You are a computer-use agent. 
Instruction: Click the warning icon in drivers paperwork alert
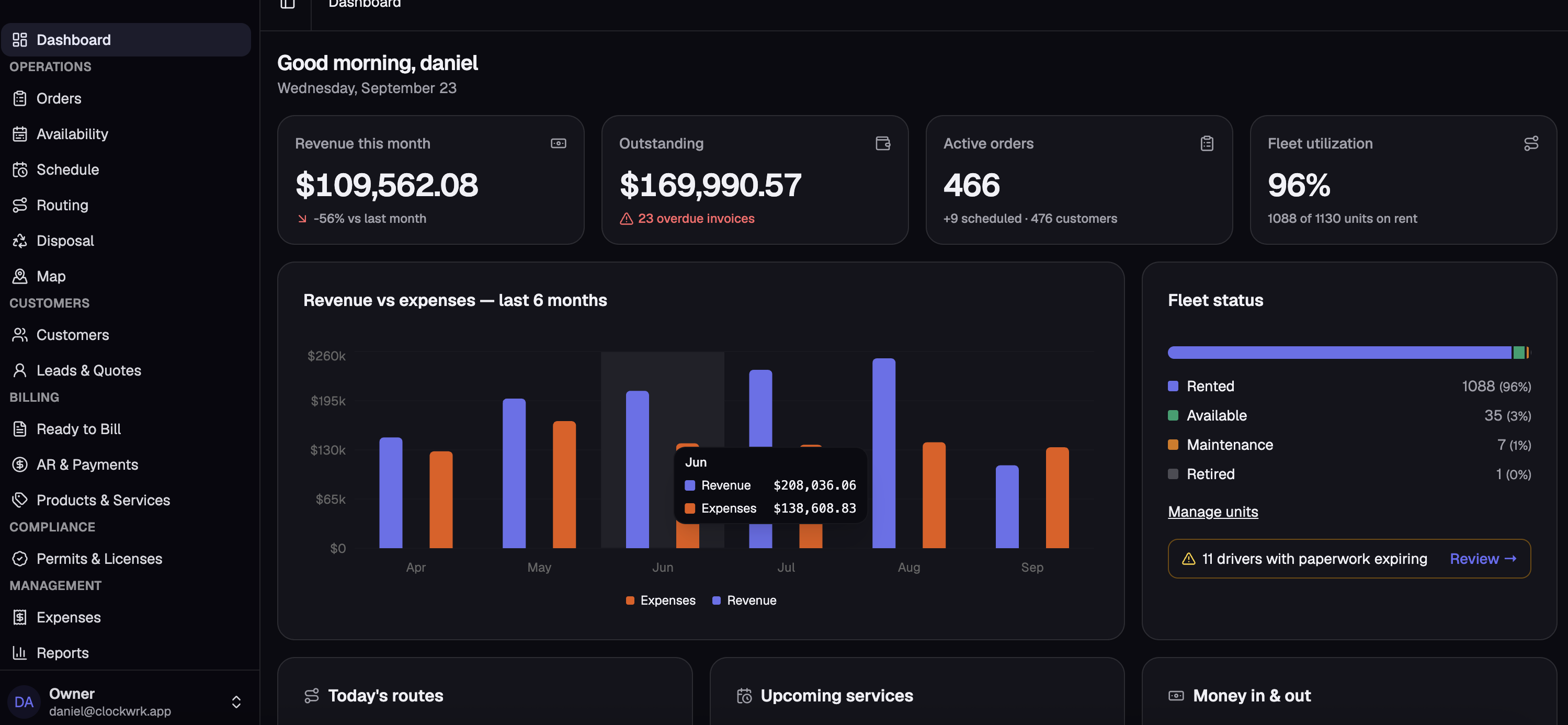1188,559
